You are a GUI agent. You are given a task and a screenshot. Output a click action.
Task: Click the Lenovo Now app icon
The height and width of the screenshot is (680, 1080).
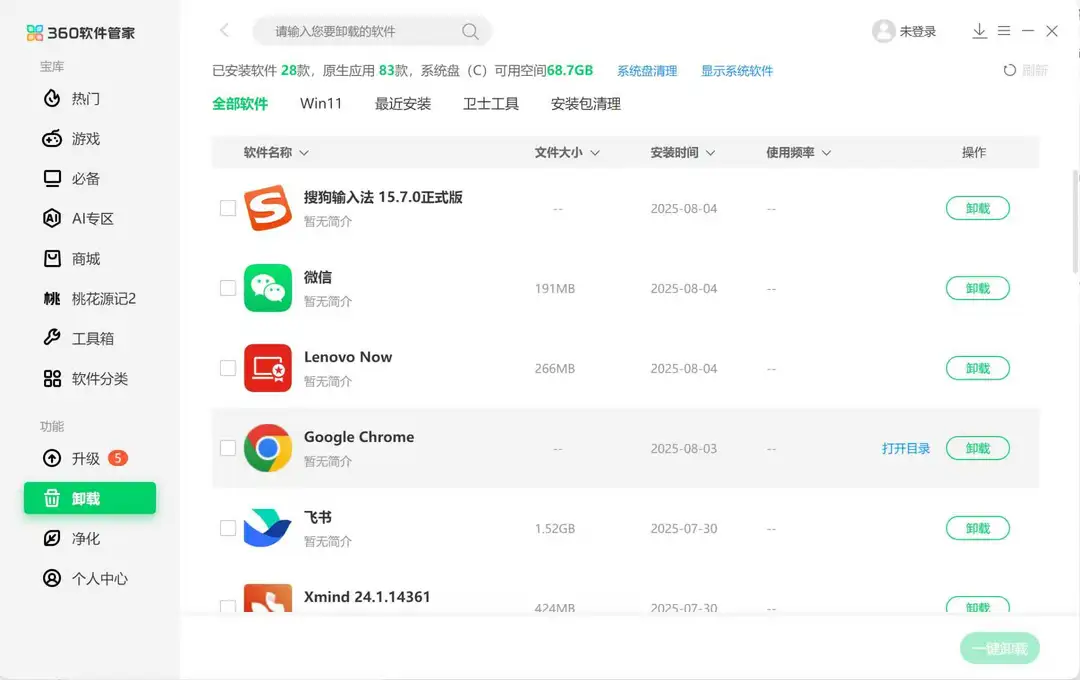[x=268, y=368]
